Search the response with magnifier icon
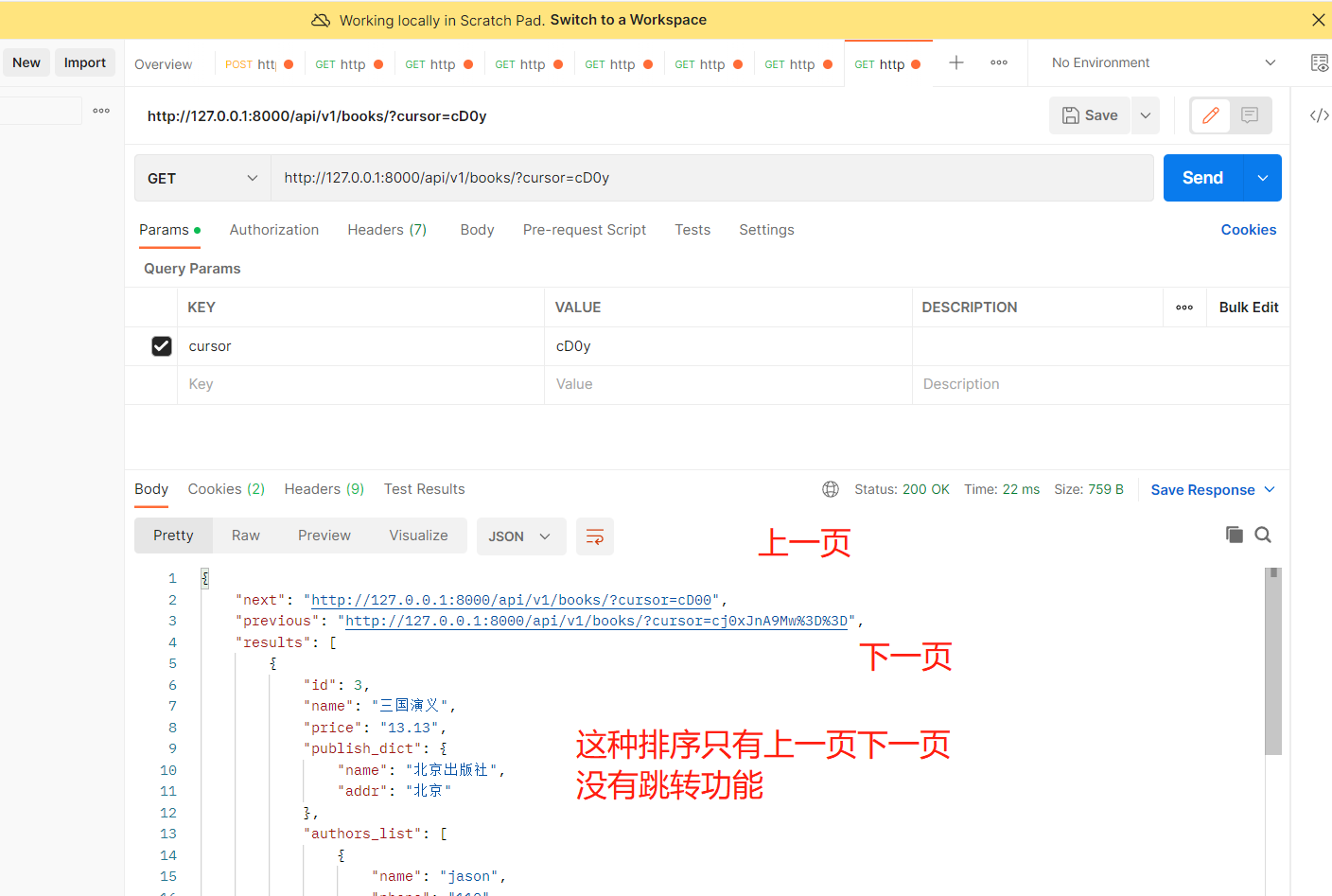The width and height of the screenshot is (1332, 896). (x=1263, y=535)
